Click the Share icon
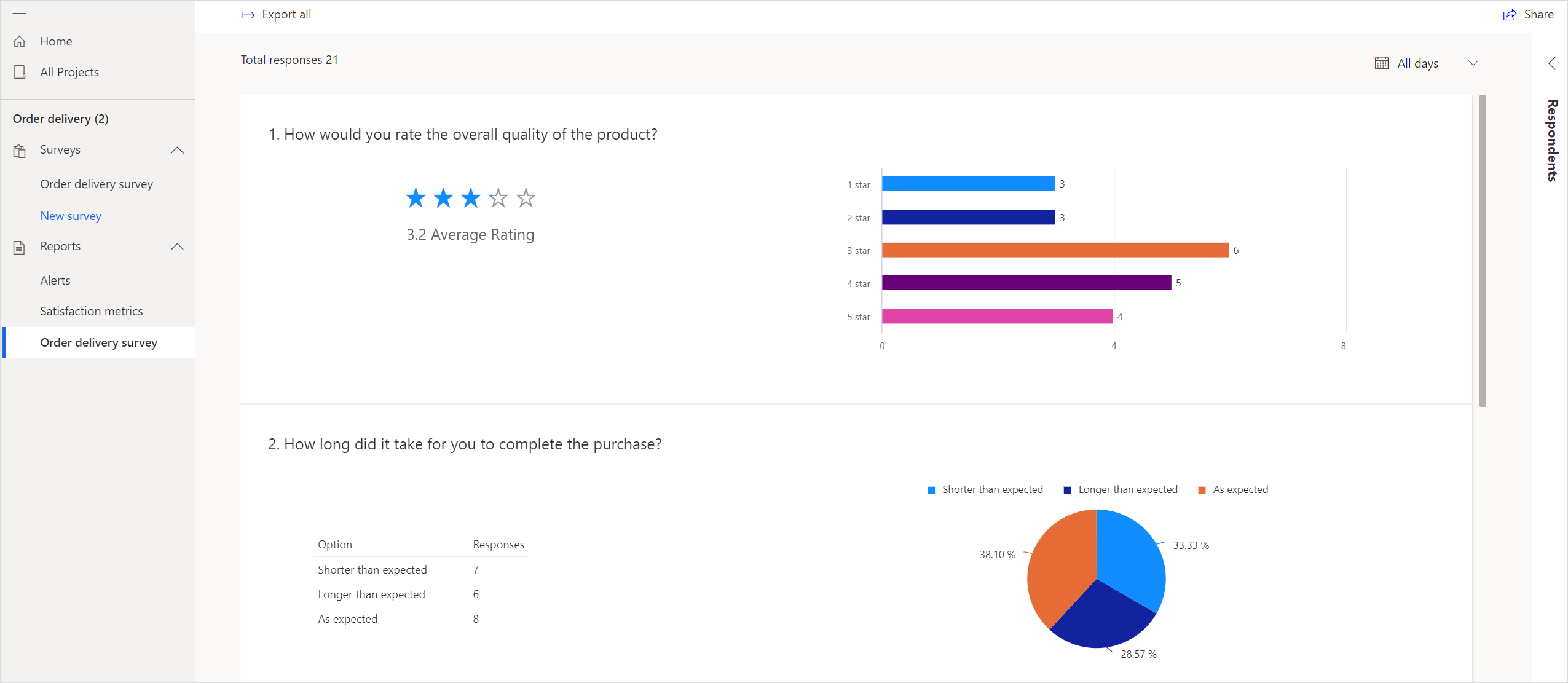1568x683 pixels. click(x=1510, y=14)
